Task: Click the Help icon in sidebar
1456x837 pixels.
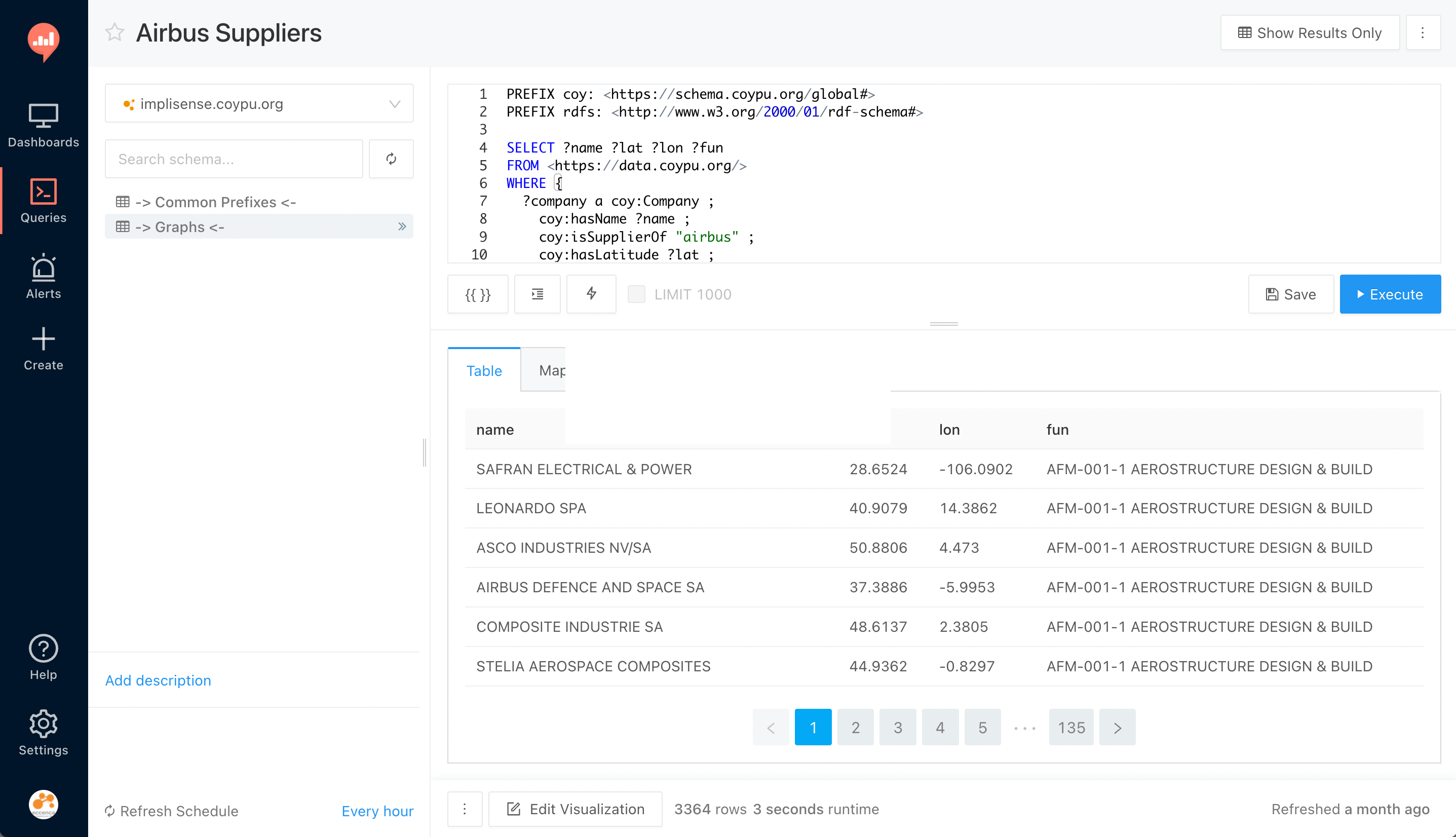Action: tap(44, 648)
